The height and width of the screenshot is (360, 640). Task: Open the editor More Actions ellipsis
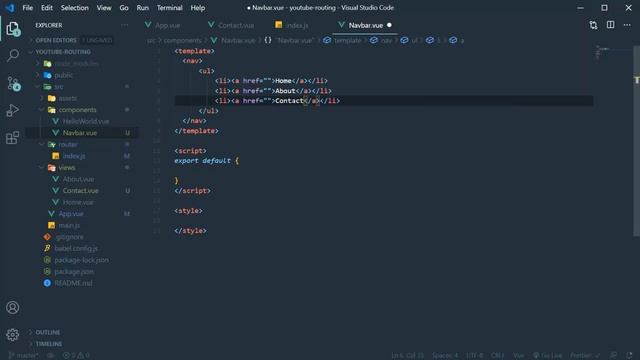tap(627, 25)
